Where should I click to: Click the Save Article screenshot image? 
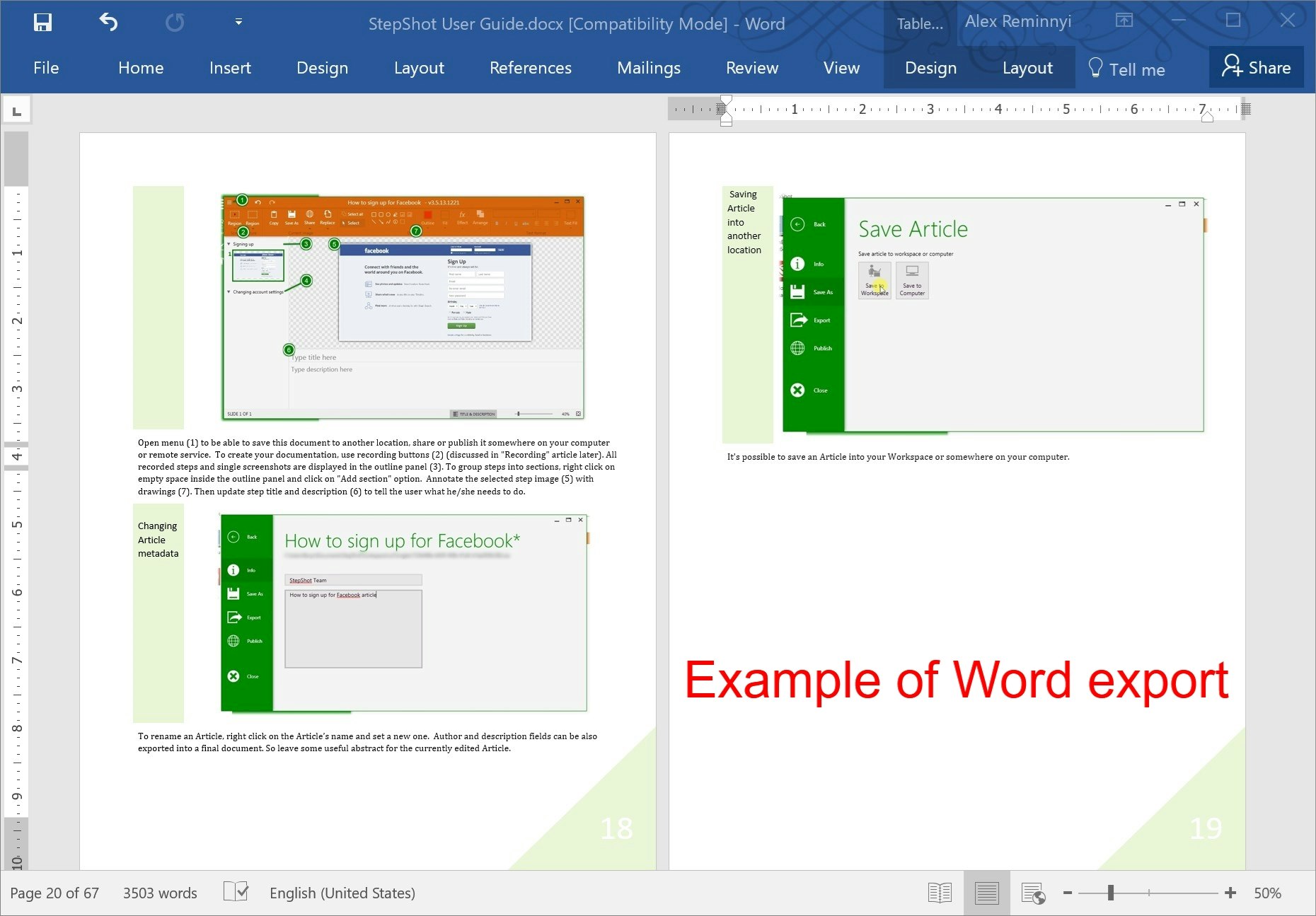coord(993,313)
